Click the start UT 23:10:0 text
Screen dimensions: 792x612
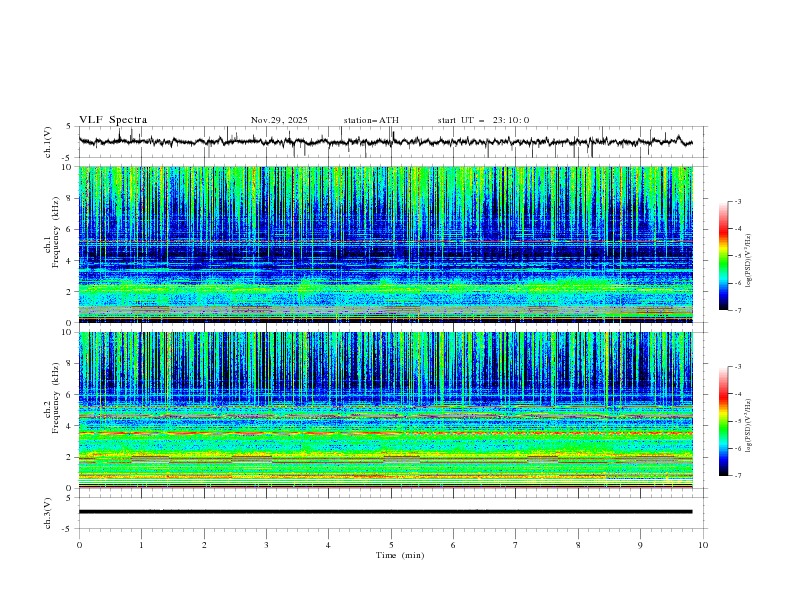pos(483,120)
